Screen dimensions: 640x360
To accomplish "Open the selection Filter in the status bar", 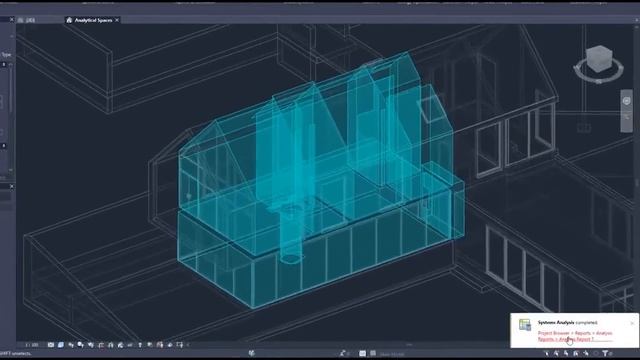I will (x=605, y=353).
